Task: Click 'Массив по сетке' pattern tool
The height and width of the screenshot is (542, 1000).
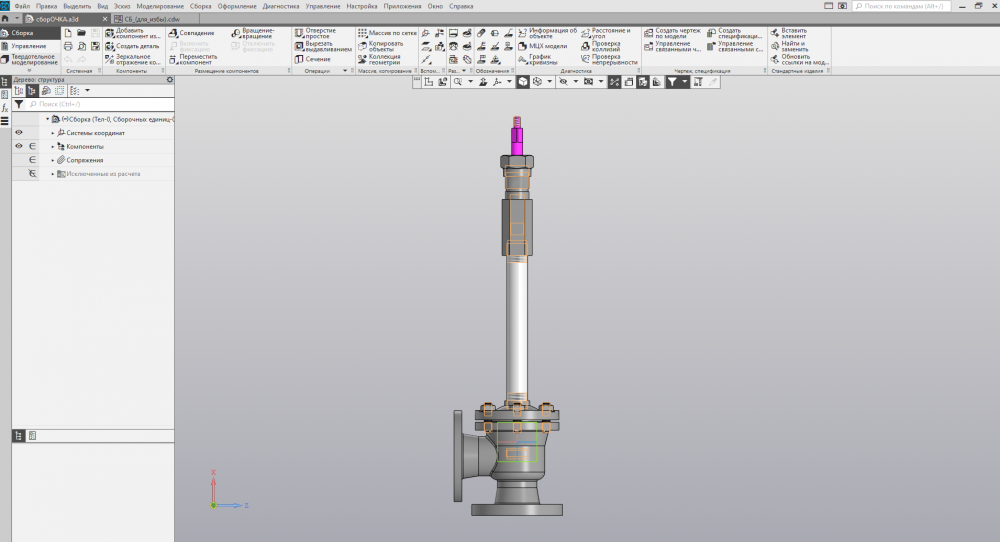Action: coord(385,33)
